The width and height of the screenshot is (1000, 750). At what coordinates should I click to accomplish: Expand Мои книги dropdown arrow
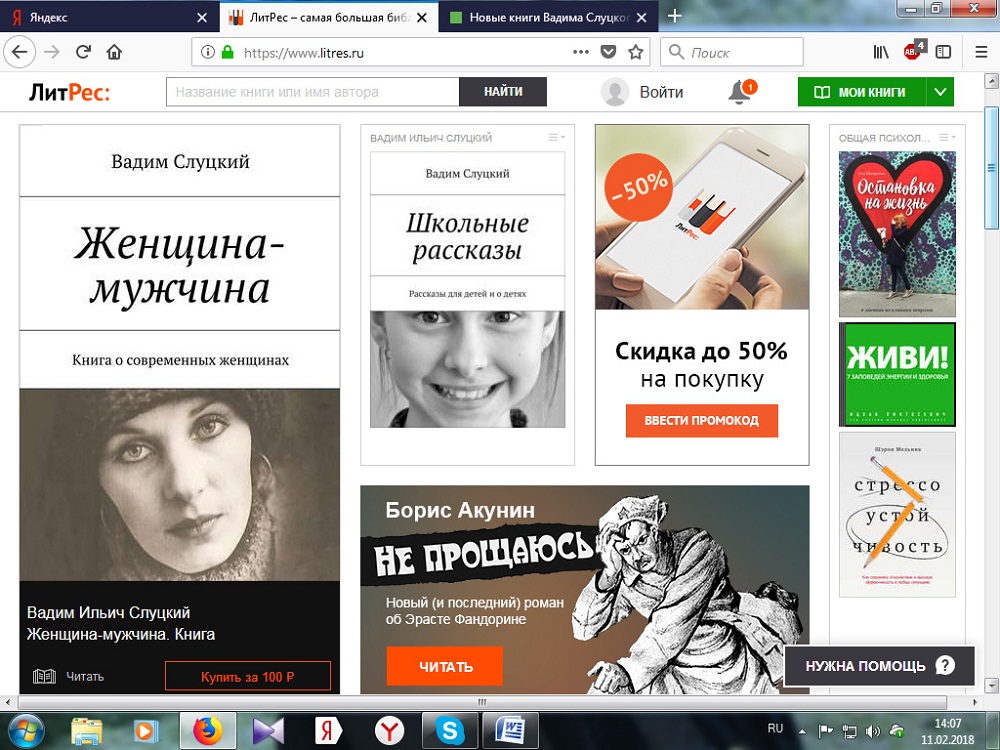click(940, 92)
